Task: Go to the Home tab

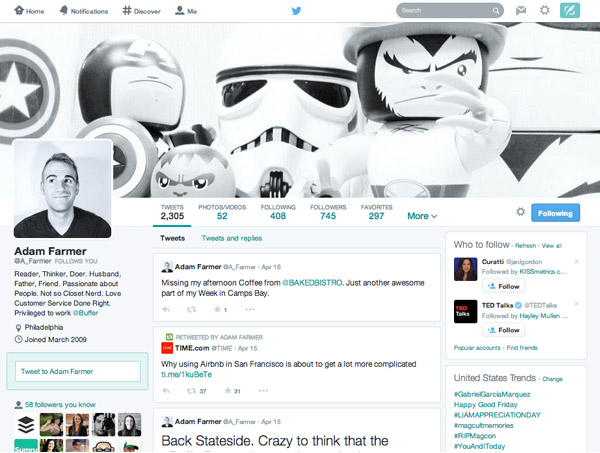Action: pos(29,11)
